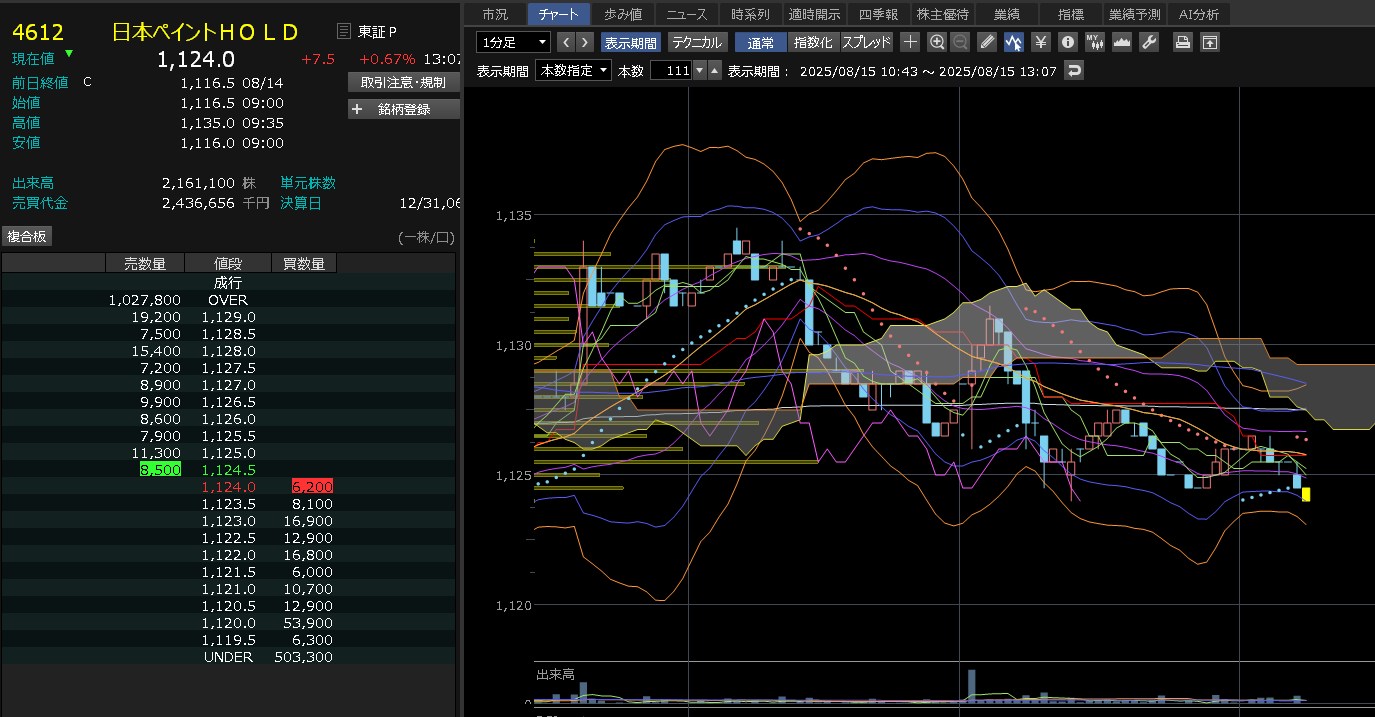Click the 日本ペイントHOLD stock name
This screenshot has height=717, width=1375.
(206, 32)
